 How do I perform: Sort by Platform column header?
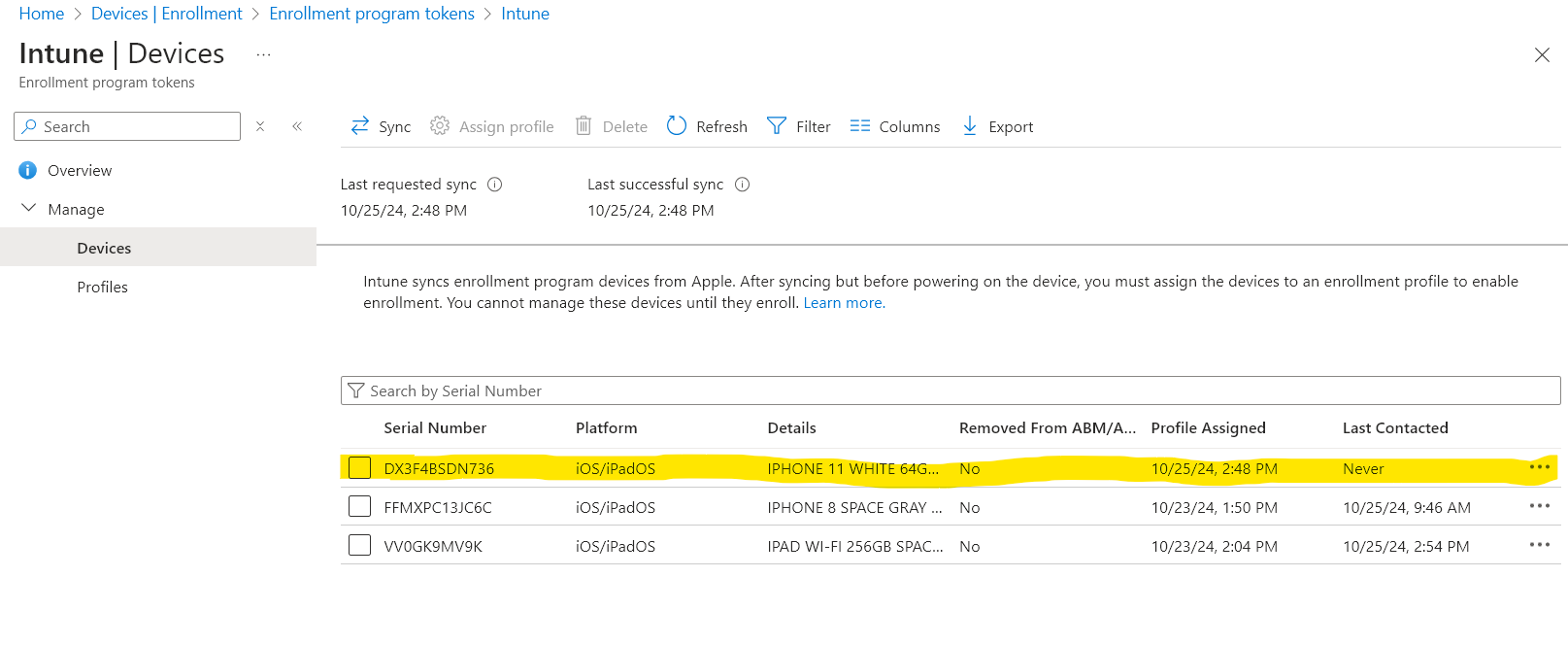coord(607,428)
